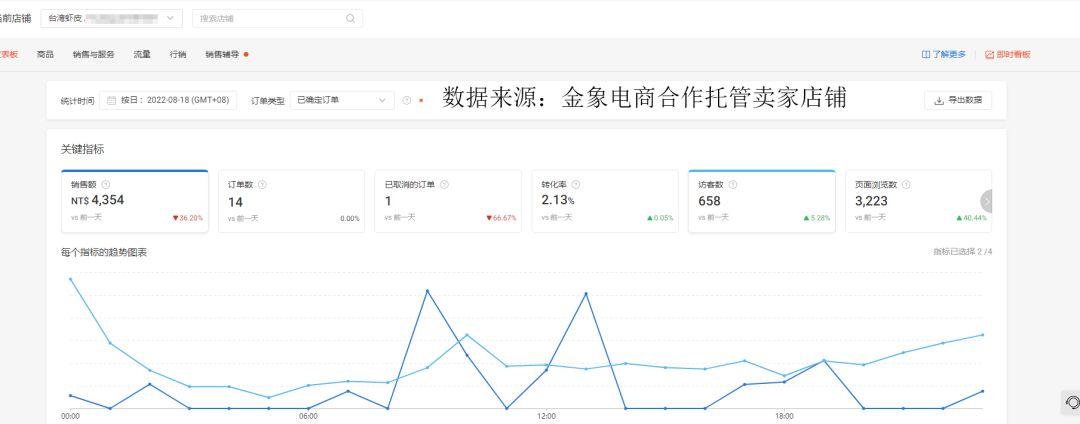Open the 了解更多 link
Viewport: 1080px width, 424px height.
click(x=943, y=54)
